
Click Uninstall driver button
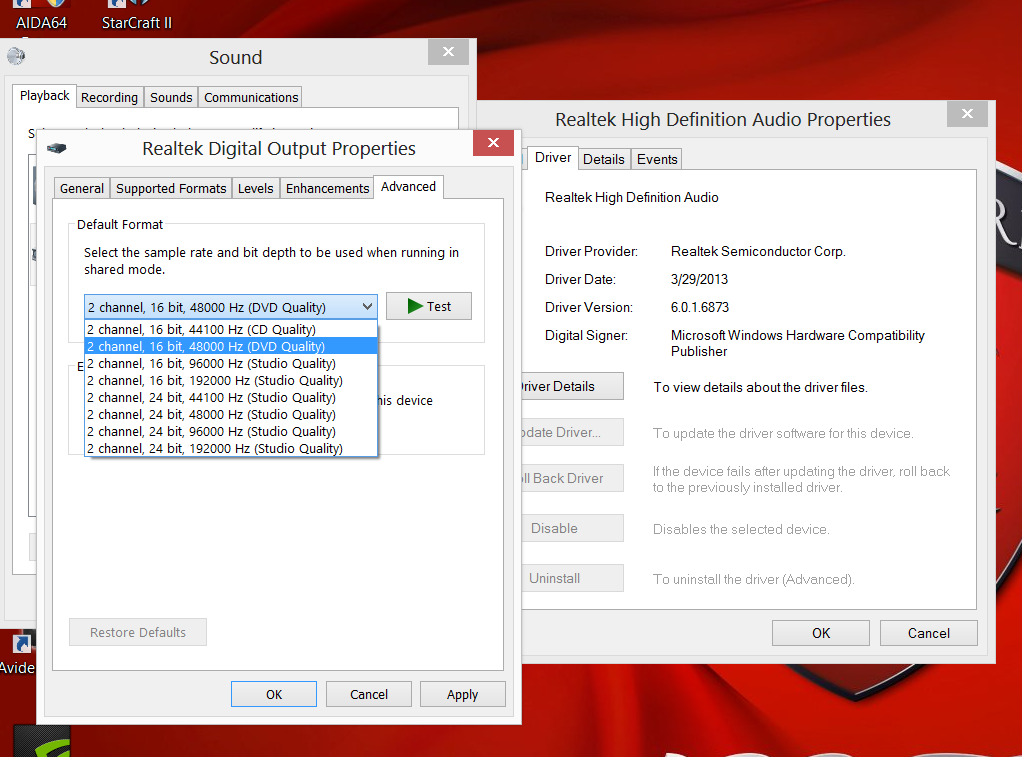pyautogui.click(x=572, y=578)
